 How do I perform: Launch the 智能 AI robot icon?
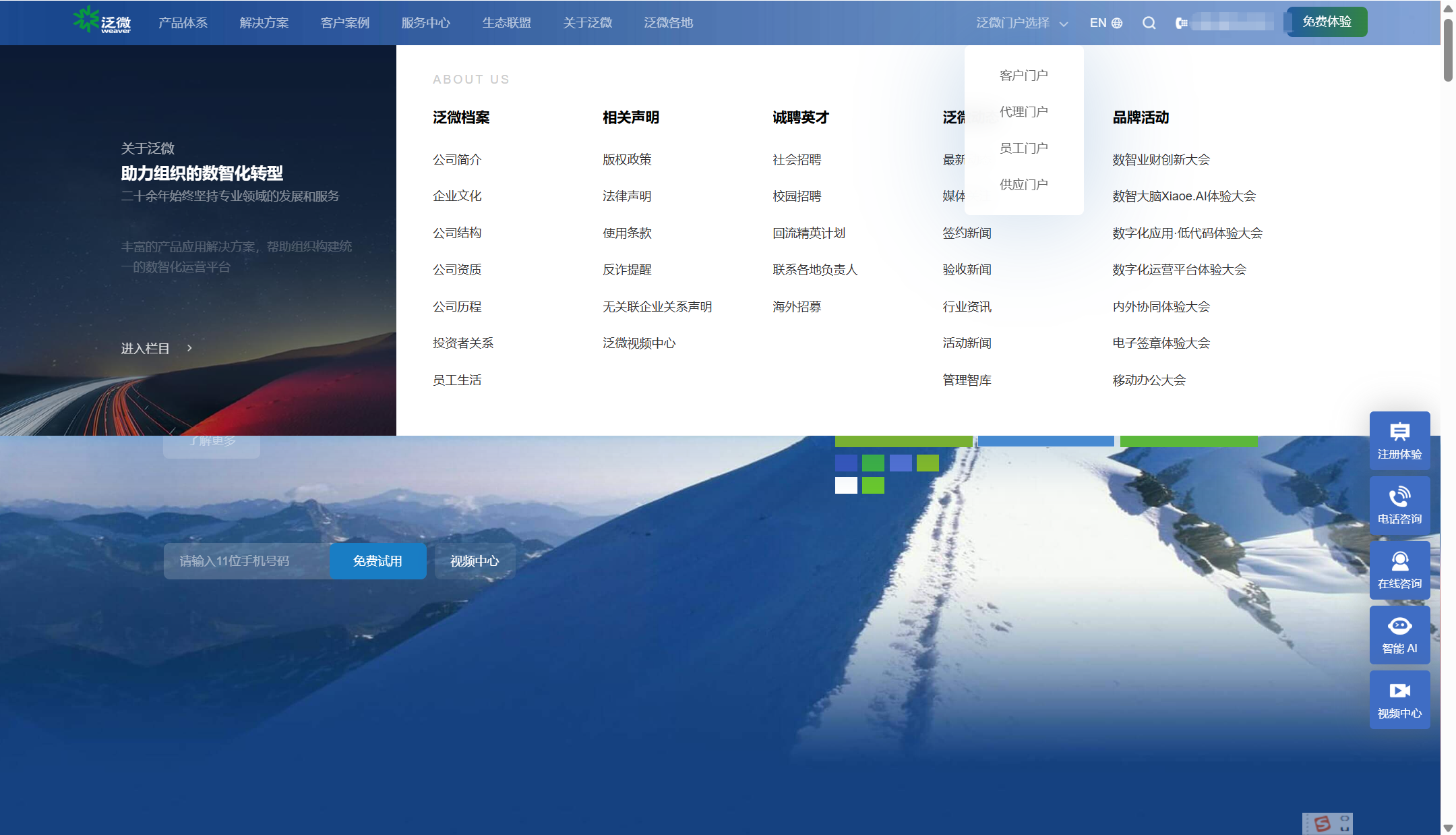(1399, 627)
